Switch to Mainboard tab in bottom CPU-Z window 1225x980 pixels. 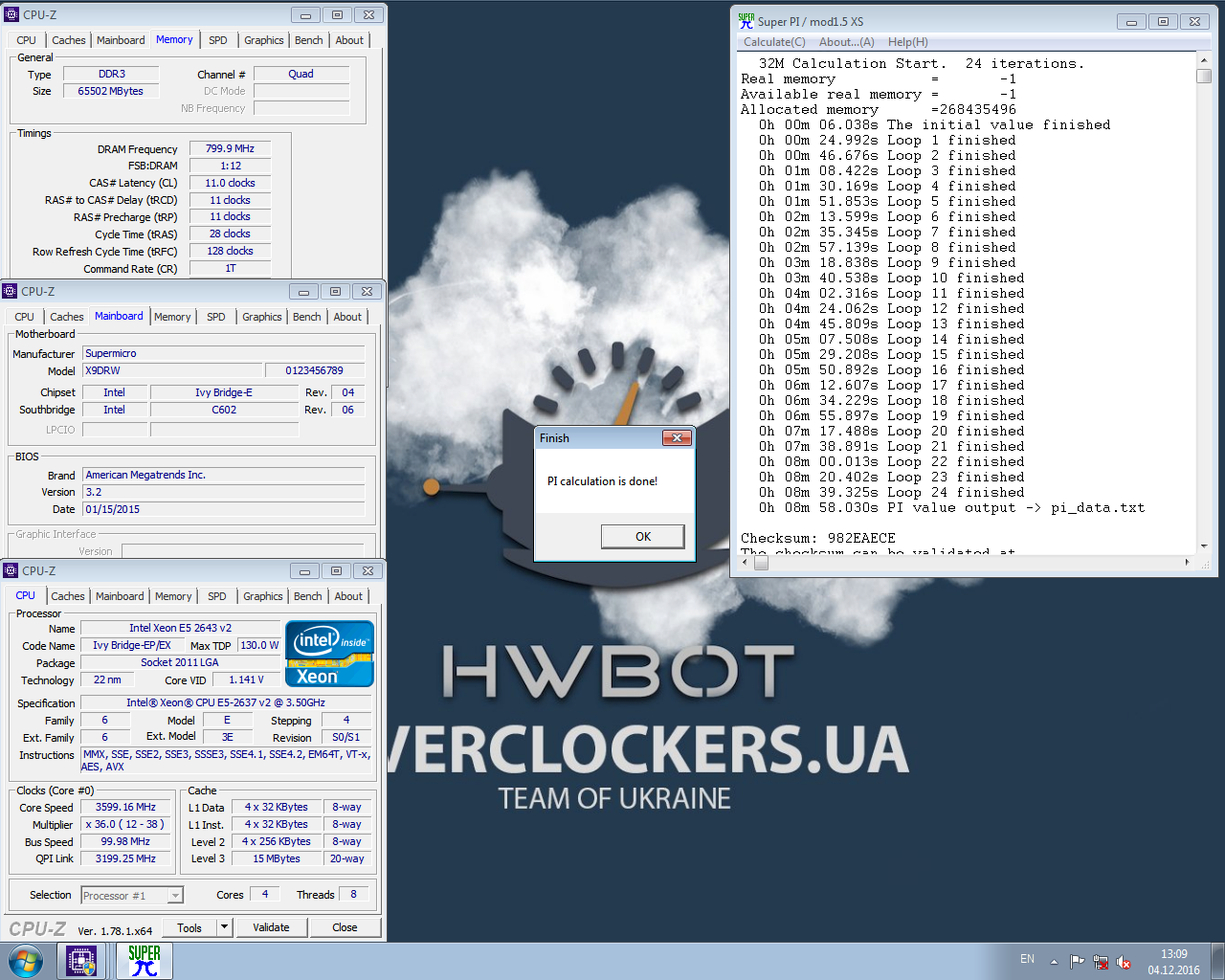click(x=120, y=596)
